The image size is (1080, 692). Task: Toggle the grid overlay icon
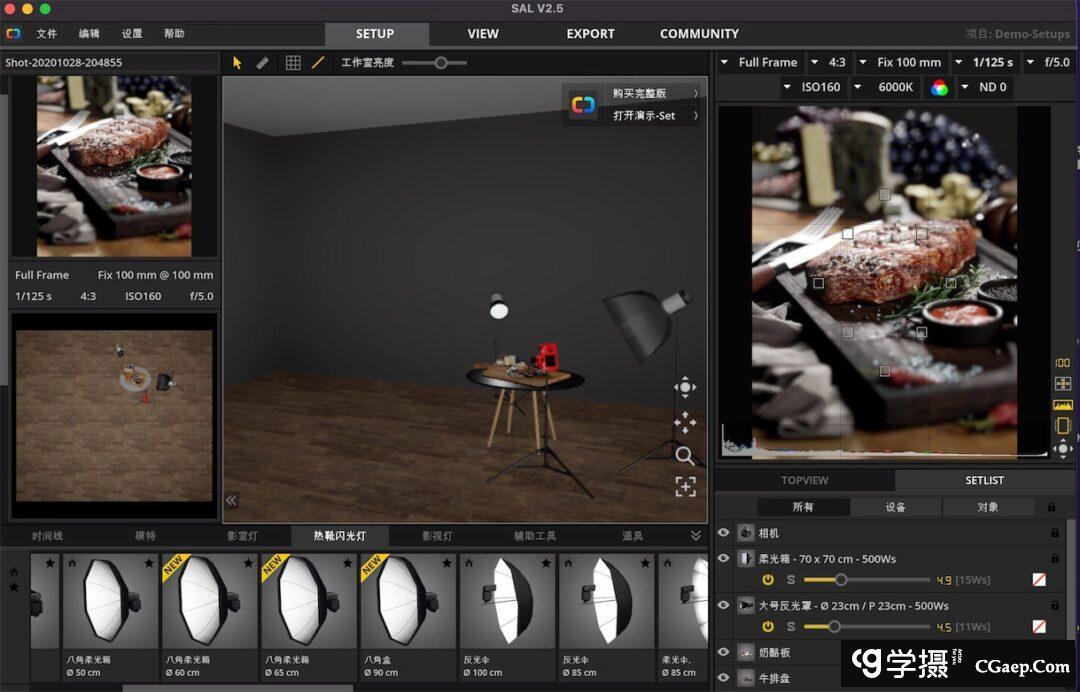(293, 62)
